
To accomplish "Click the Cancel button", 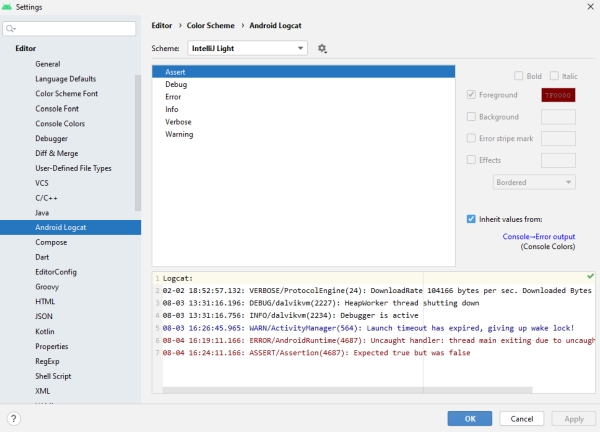I will (x=522, y=419).
